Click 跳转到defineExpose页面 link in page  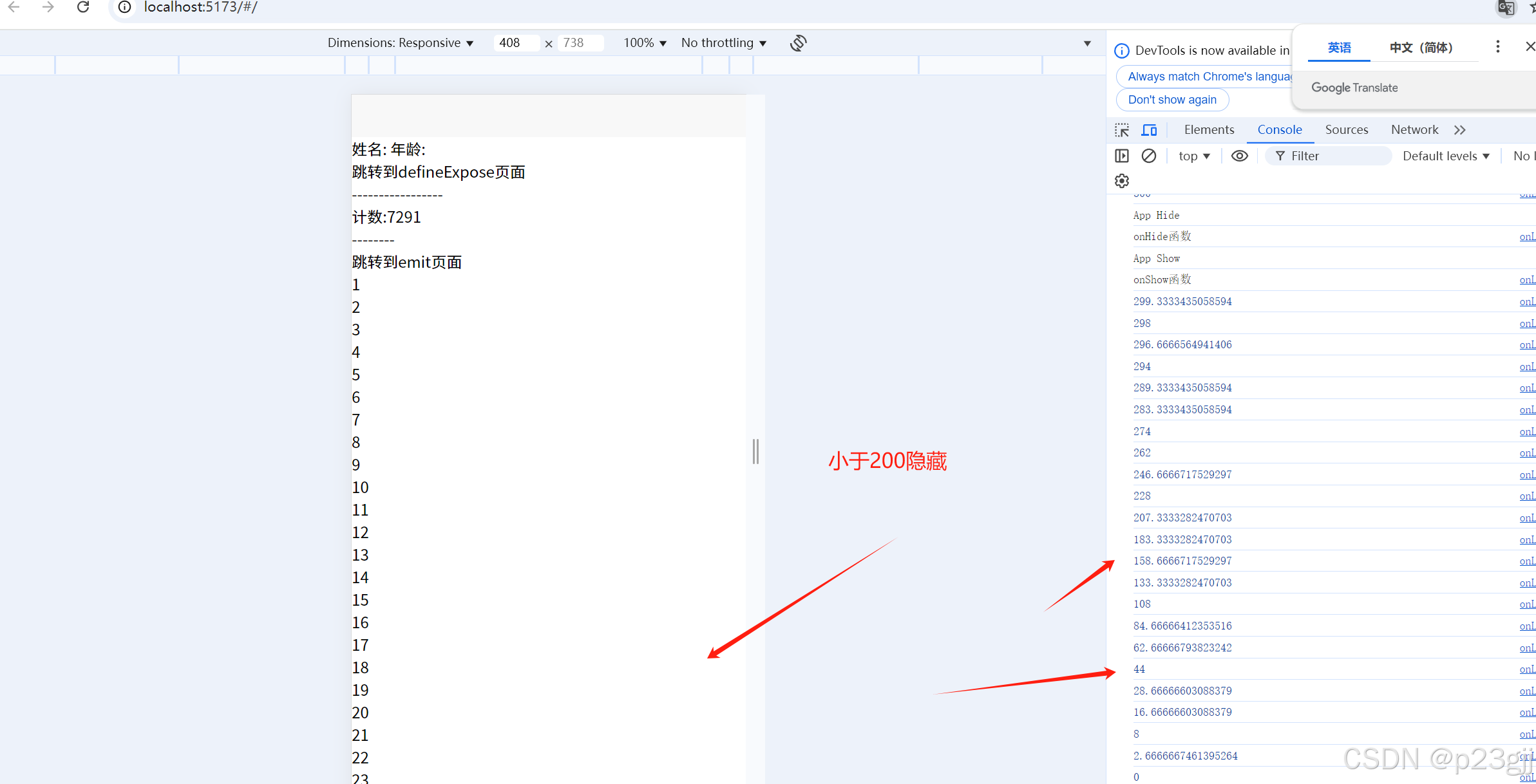(x=439, y=173)
